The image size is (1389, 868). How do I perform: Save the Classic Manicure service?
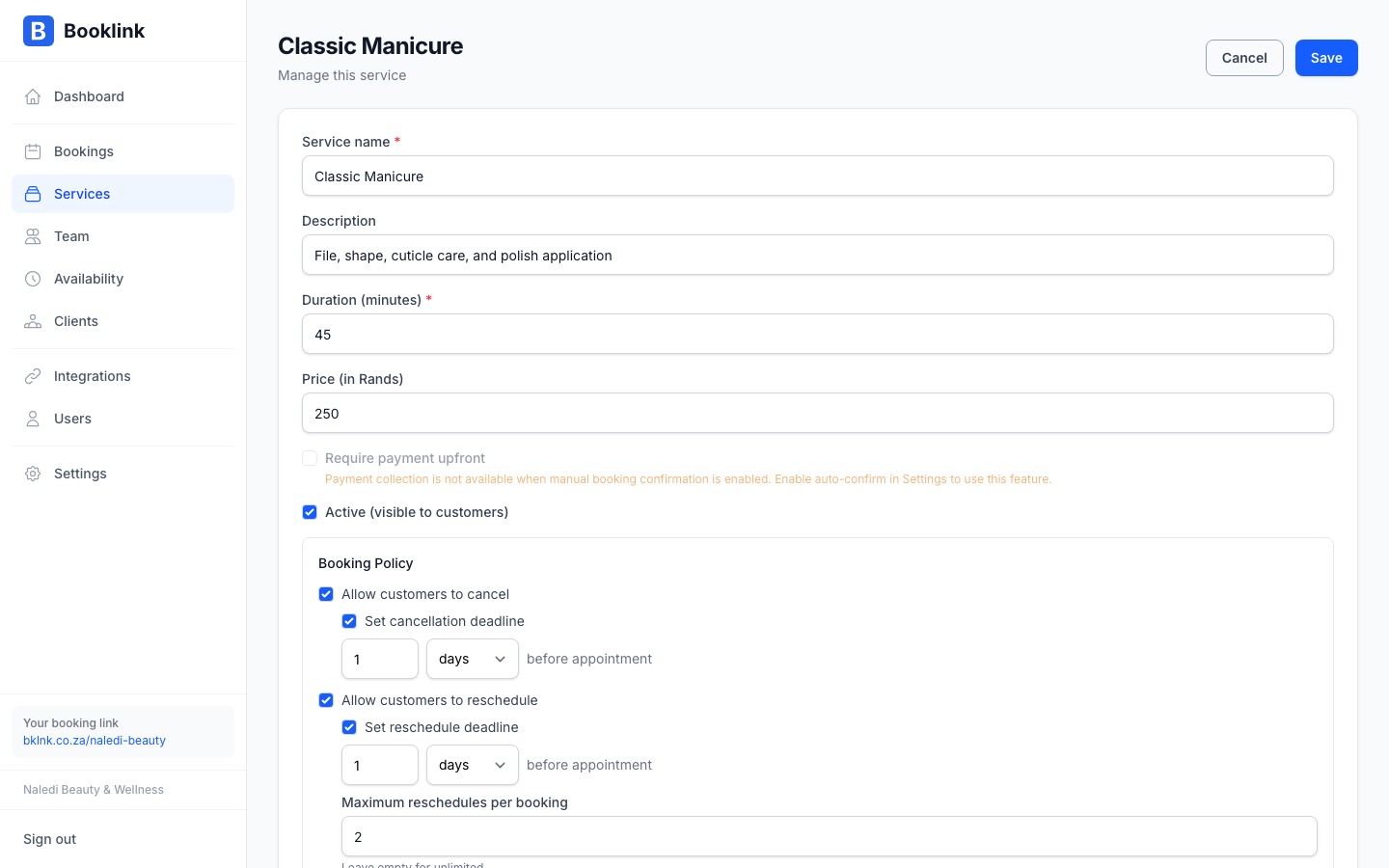tap(1326, 58)
